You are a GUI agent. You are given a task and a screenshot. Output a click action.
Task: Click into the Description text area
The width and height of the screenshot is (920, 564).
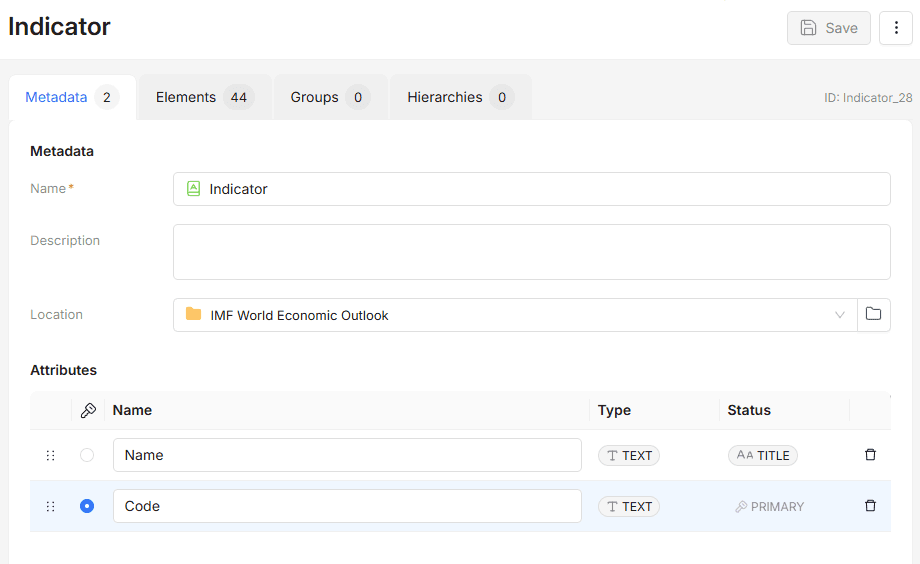[x=532, y=252]
